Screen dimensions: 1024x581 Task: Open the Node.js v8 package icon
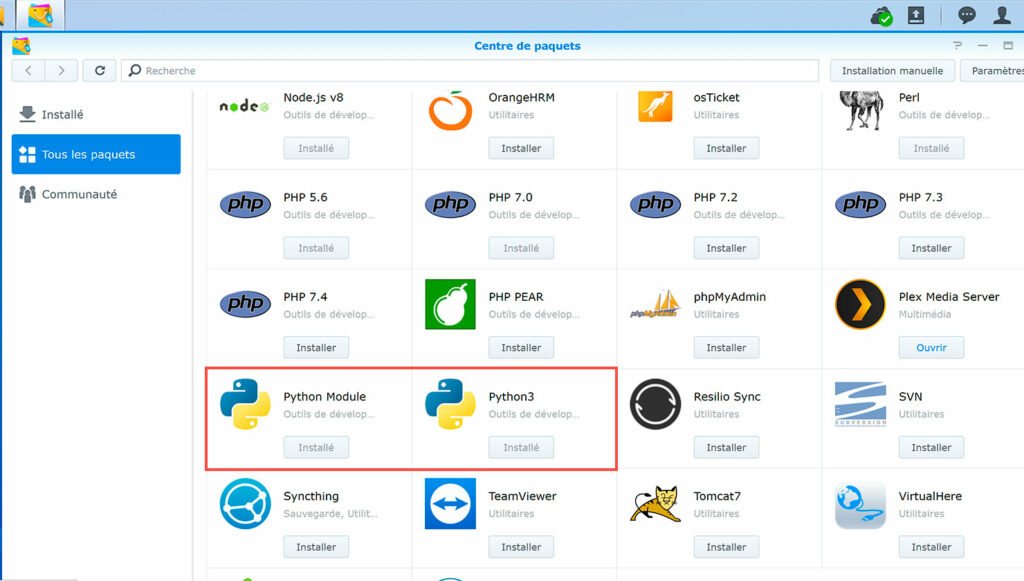[244, 106]
